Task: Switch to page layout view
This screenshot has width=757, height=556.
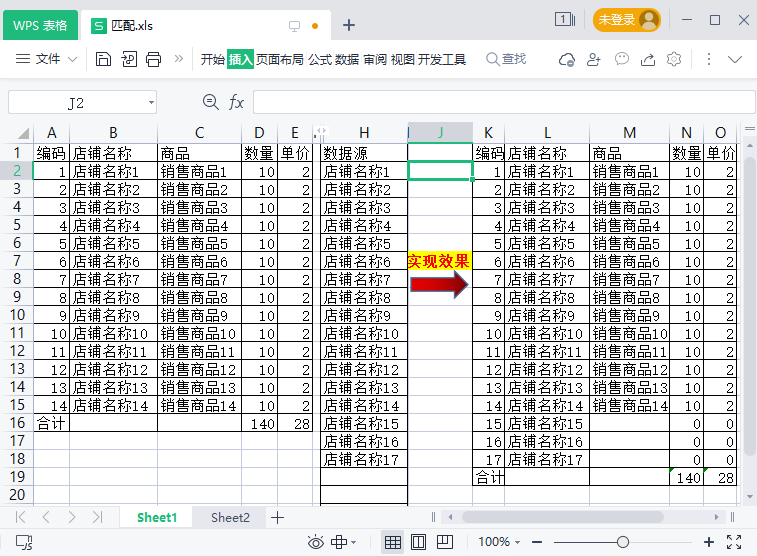Action: [419, 542]
